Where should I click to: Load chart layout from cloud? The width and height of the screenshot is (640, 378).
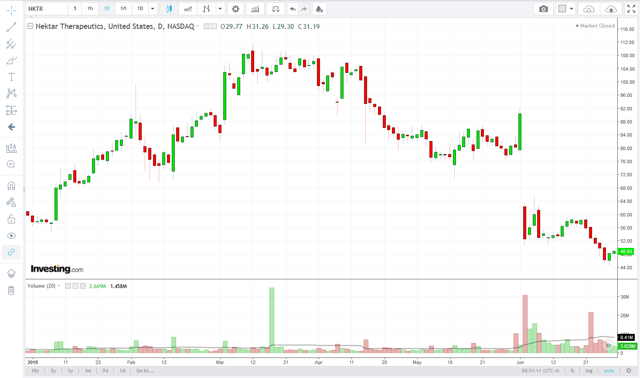click(589, 9)
